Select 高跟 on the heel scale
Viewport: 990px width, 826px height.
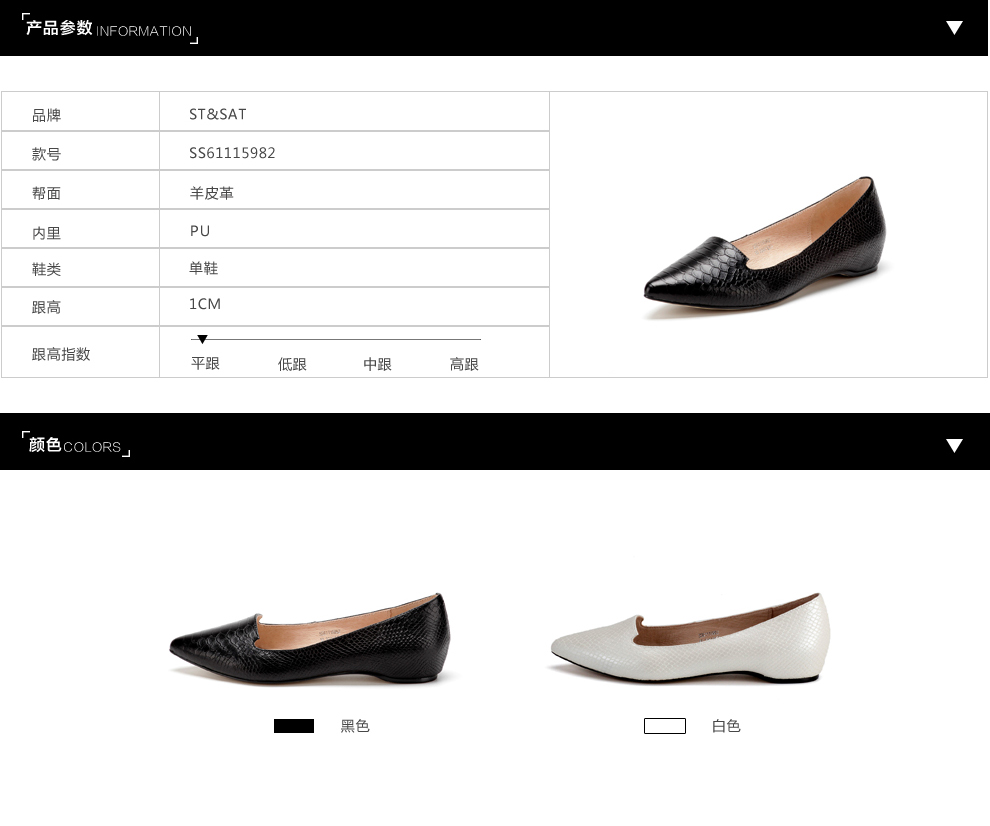pos(464,365)
